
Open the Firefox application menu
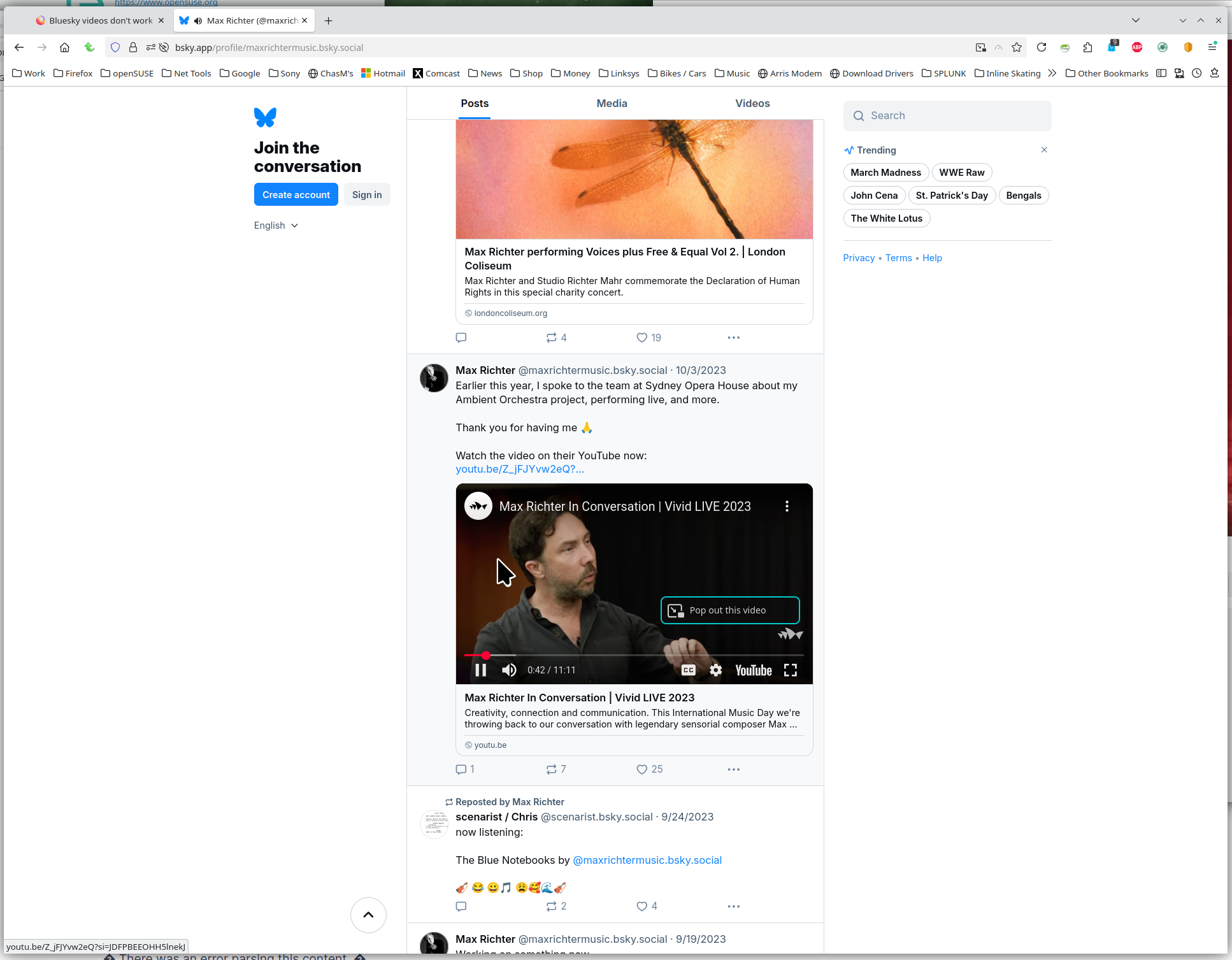click(x=1212, y=47)
